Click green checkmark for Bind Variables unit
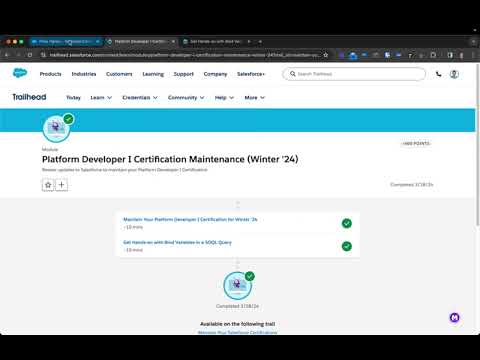 (347, 246)
